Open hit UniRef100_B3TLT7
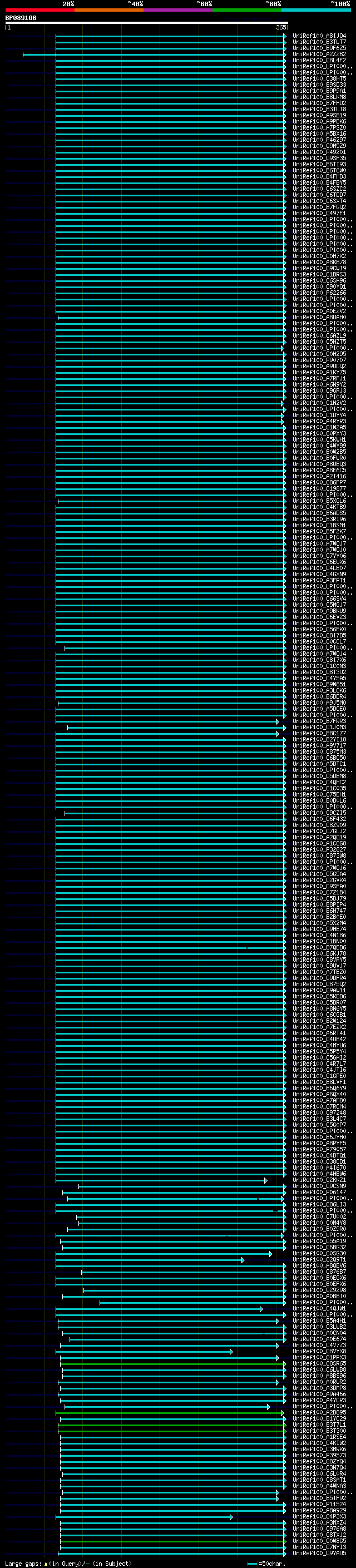Viewport: 356px width, 1568px height. click(x=319, y=42)
